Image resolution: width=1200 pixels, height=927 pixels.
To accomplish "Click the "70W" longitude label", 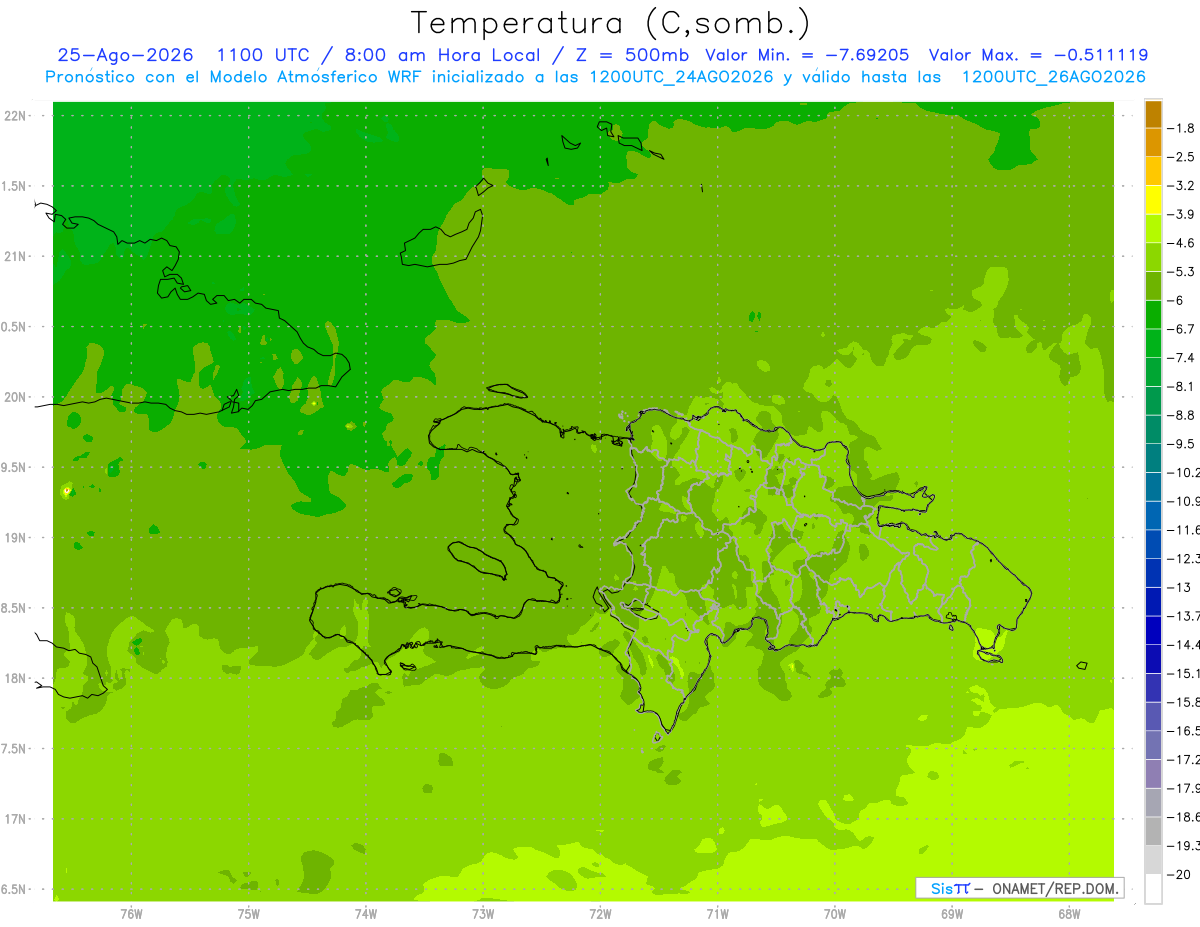I will coord(835,914).
